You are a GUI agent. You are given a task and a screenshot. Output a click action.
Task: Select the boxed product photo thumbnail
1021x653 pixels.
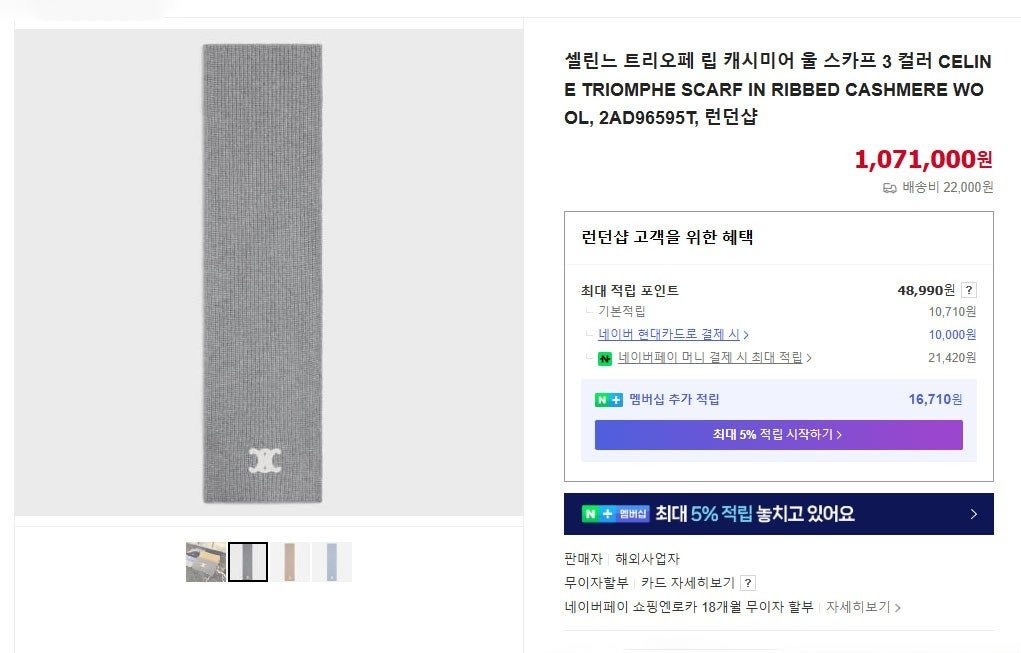206,562
